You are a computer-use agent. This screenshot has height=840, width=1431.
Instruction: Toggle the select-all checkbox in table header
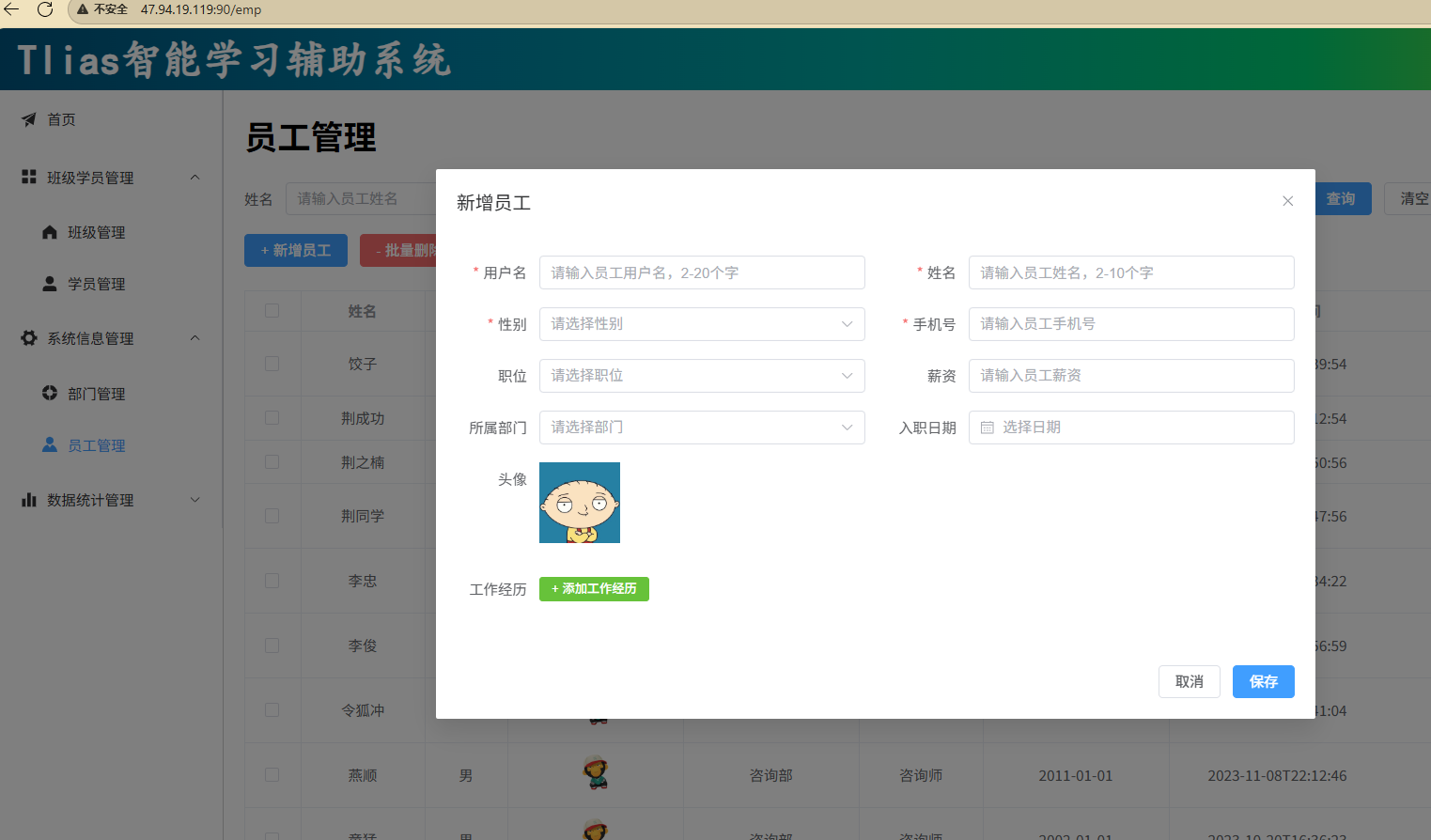(x=272, y=311)
